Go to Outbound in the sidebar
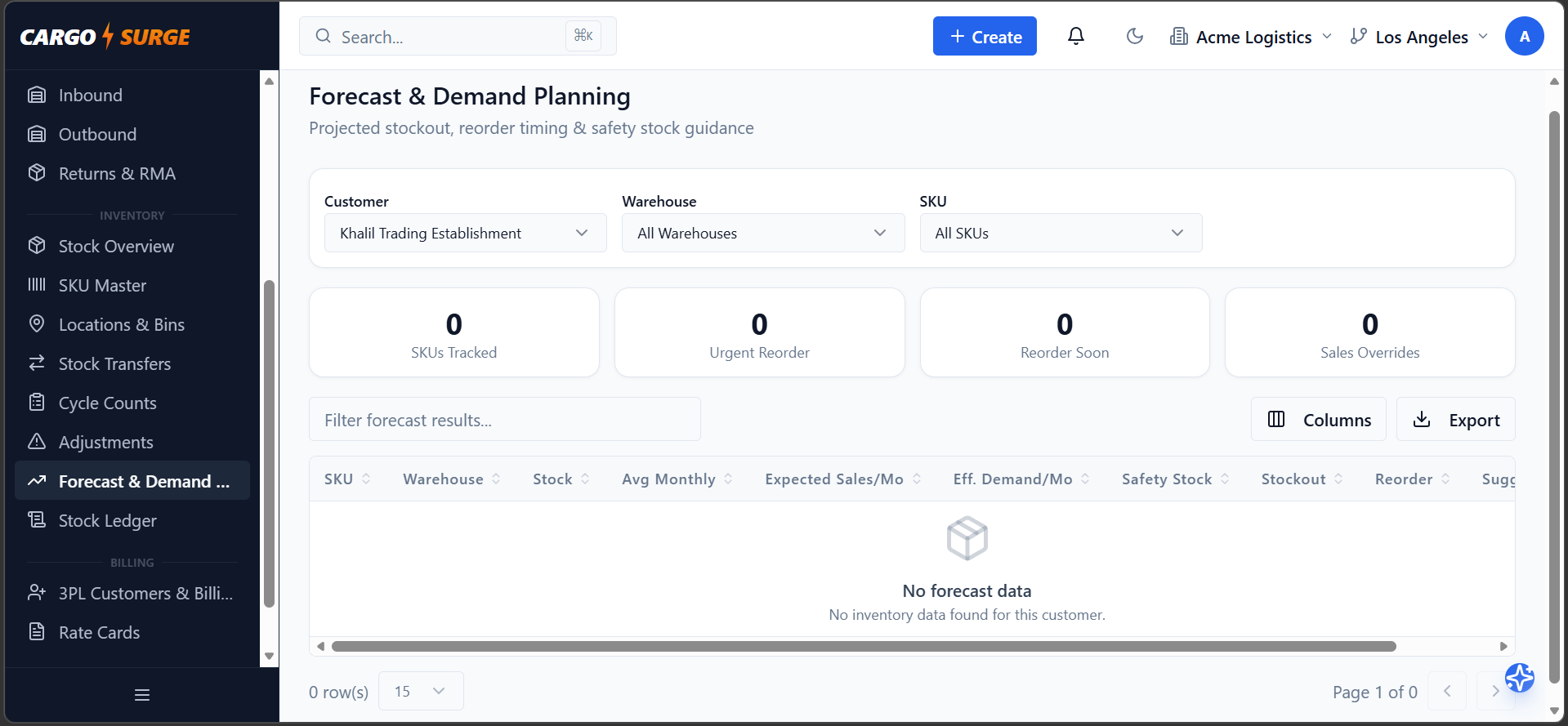The height and width of the screenshot is (726, 1568). coord(132,134)
